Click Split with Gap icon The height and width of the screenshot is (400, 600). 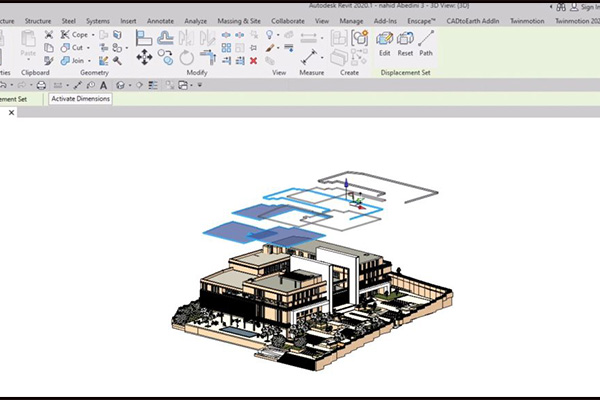(240, 35)
